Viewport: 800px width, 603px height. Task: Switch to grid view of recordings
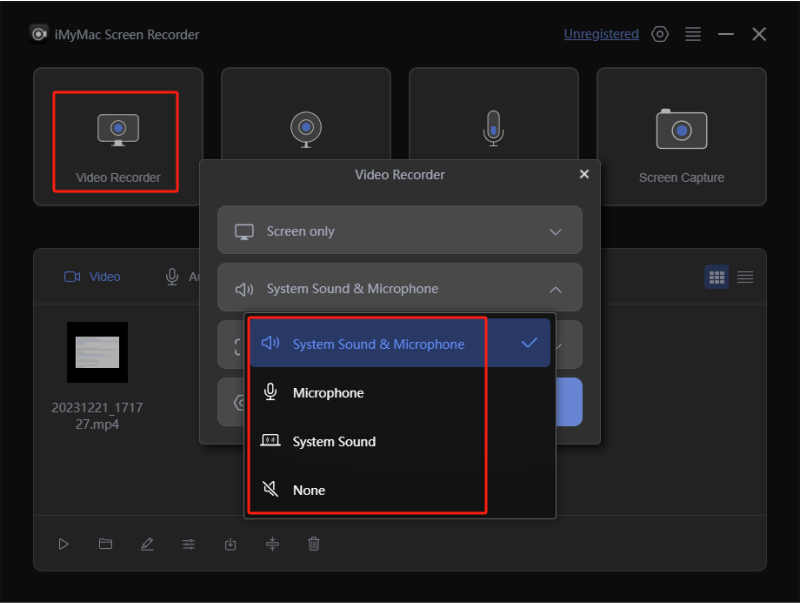pos(716,277)
